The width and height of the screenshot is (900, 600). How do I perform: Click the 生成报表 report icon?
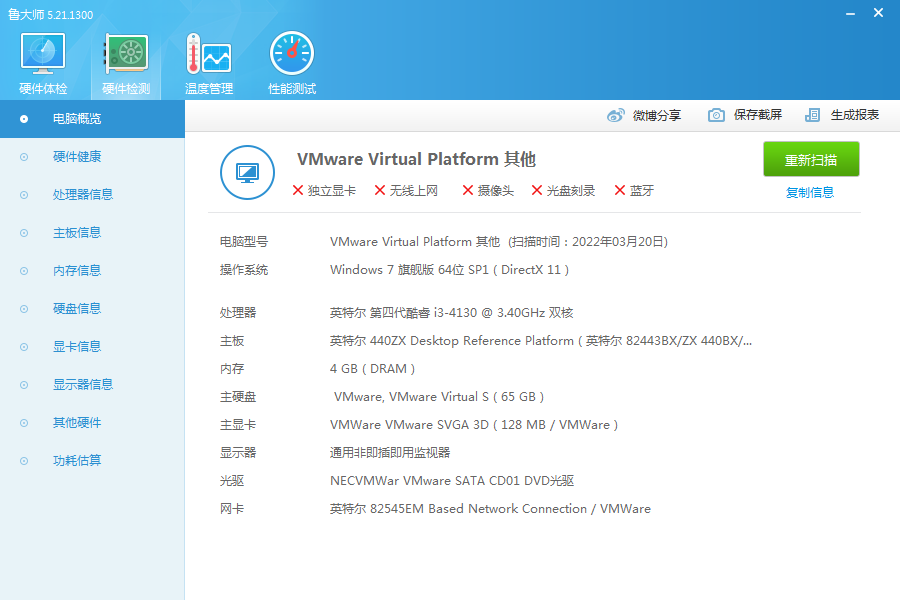click(x=813, y=115)
